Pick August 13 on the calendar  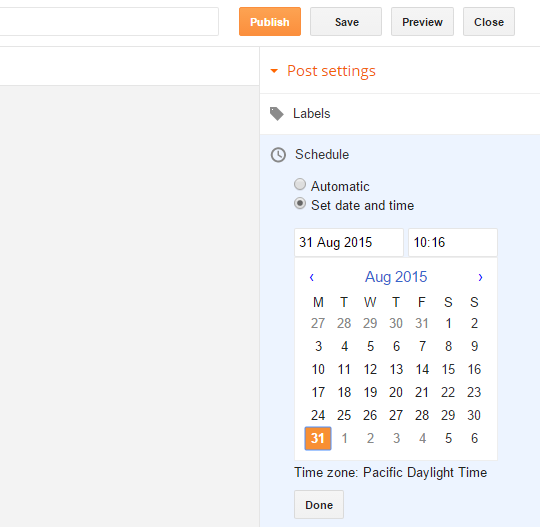pyautogui.click(x=396, y=369)
